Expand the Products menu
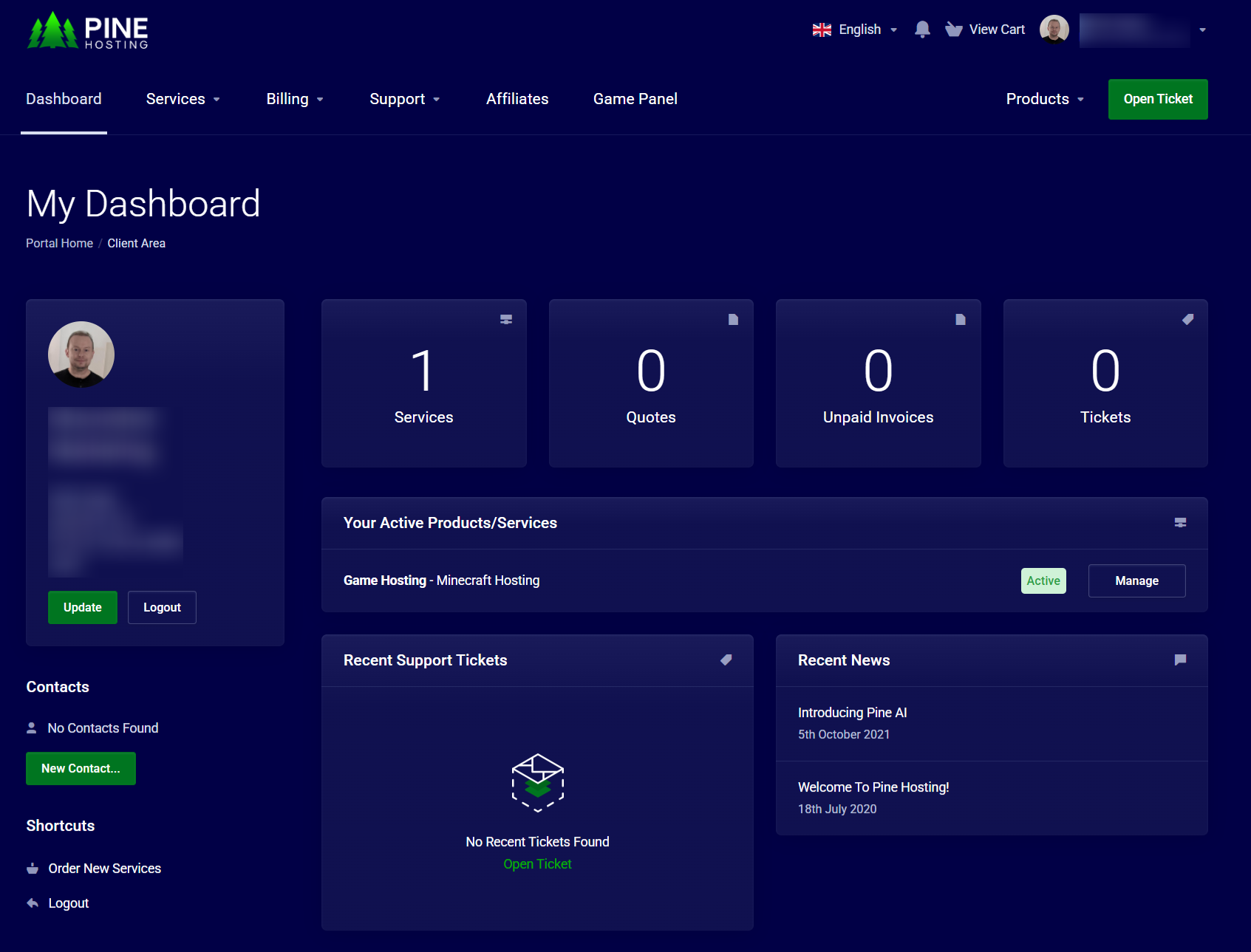Screen dimensions: 1251x952 tap(1045, 99)
